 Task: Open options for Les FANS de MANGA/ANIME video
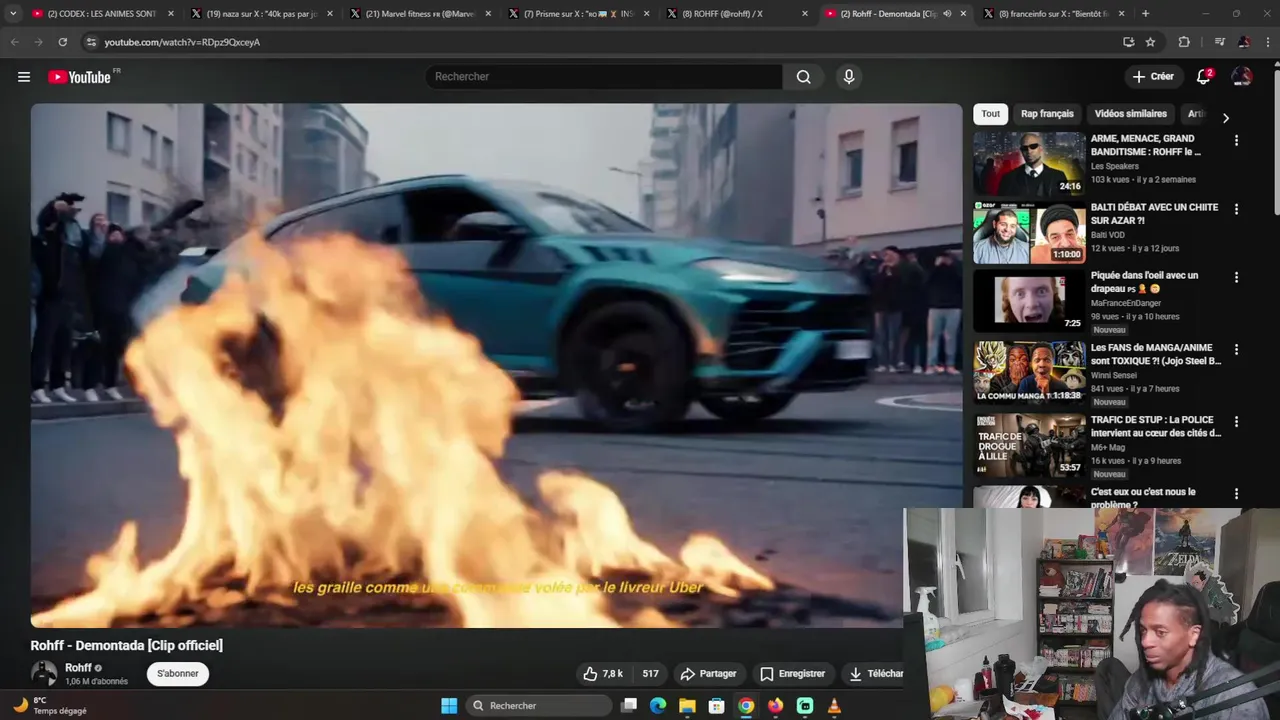[x=1236, y=350]
